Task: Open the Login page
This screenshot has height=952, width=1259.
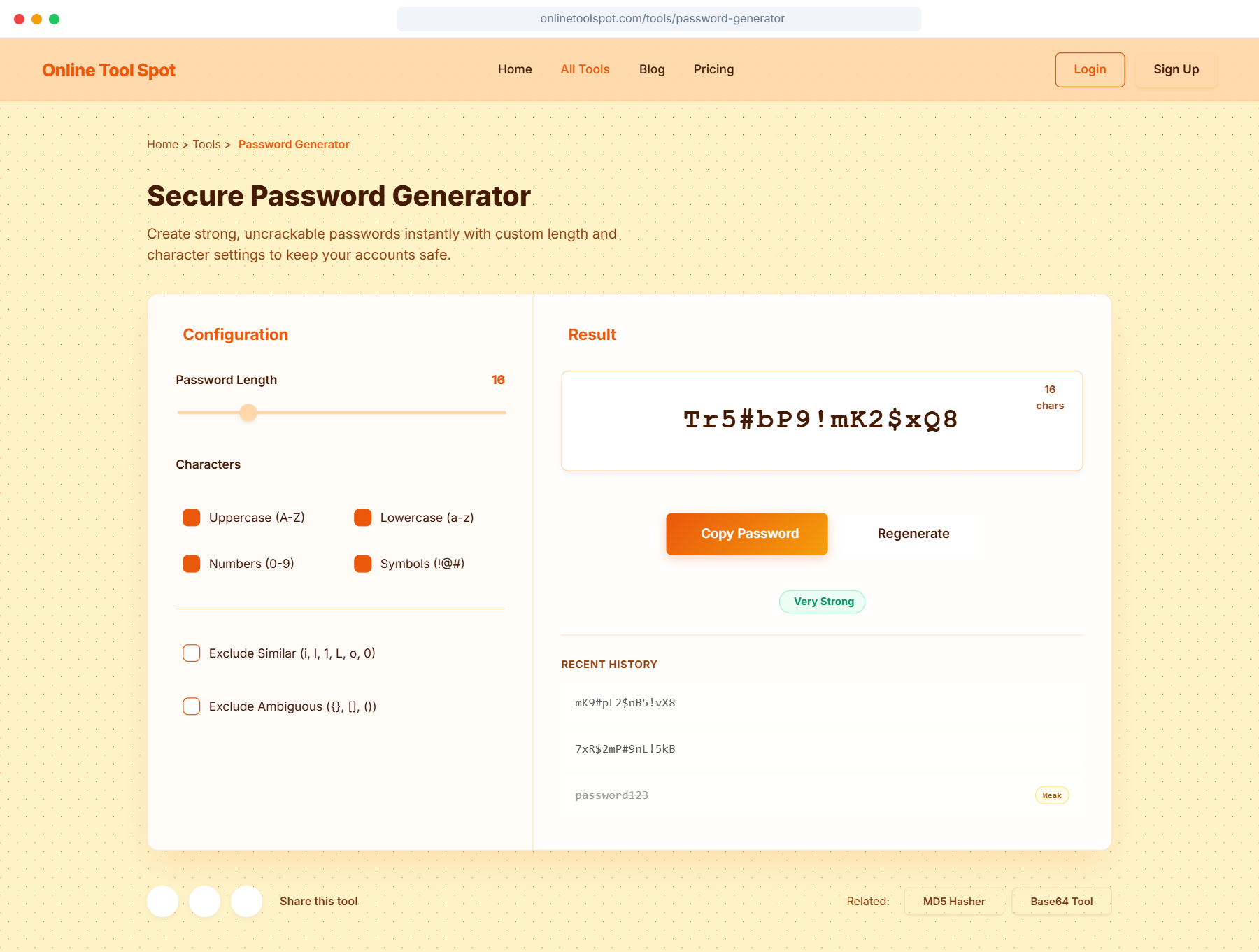Action: point(1089,69)
